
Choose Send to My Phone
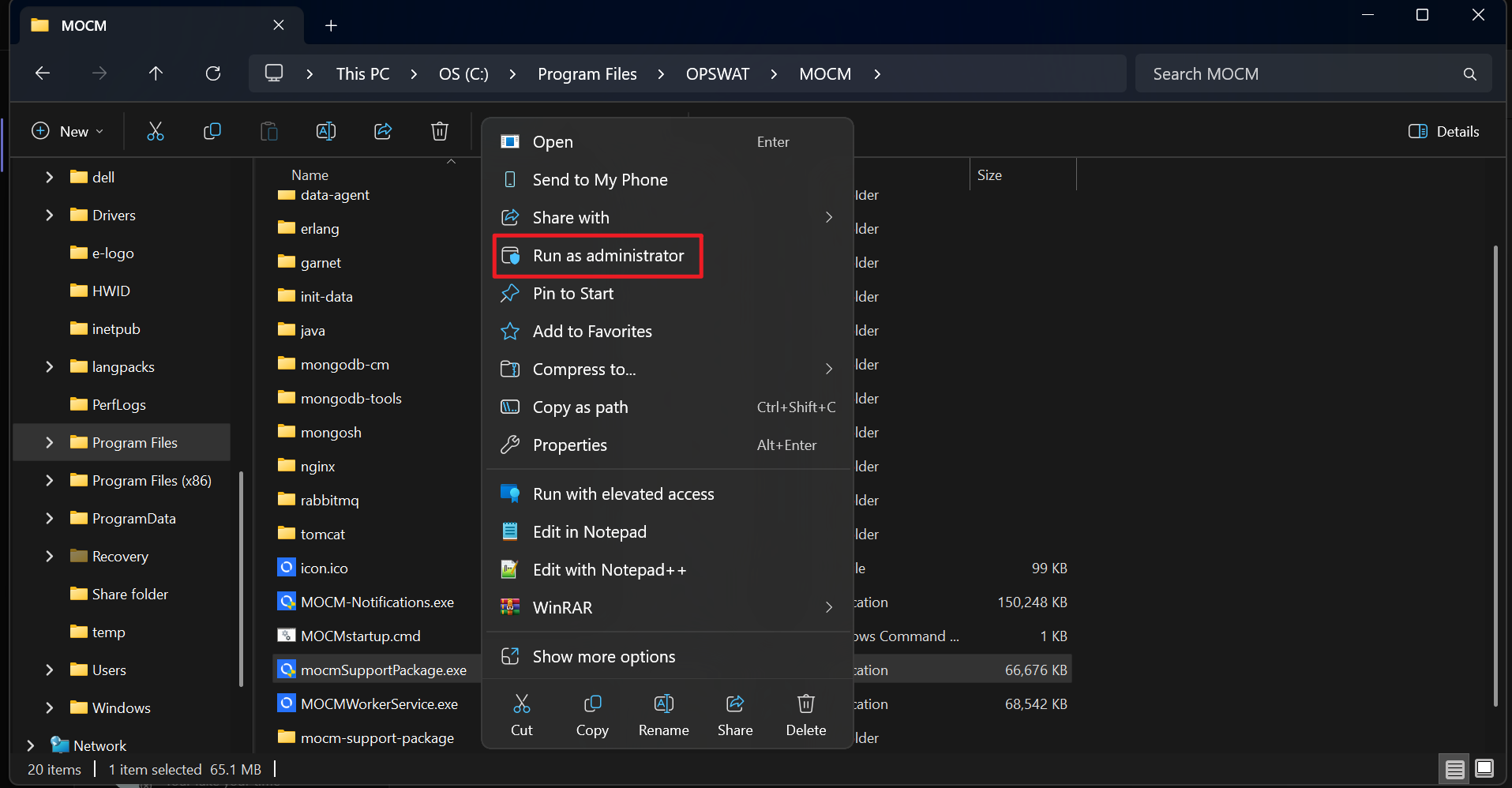(x=668, y=180)
